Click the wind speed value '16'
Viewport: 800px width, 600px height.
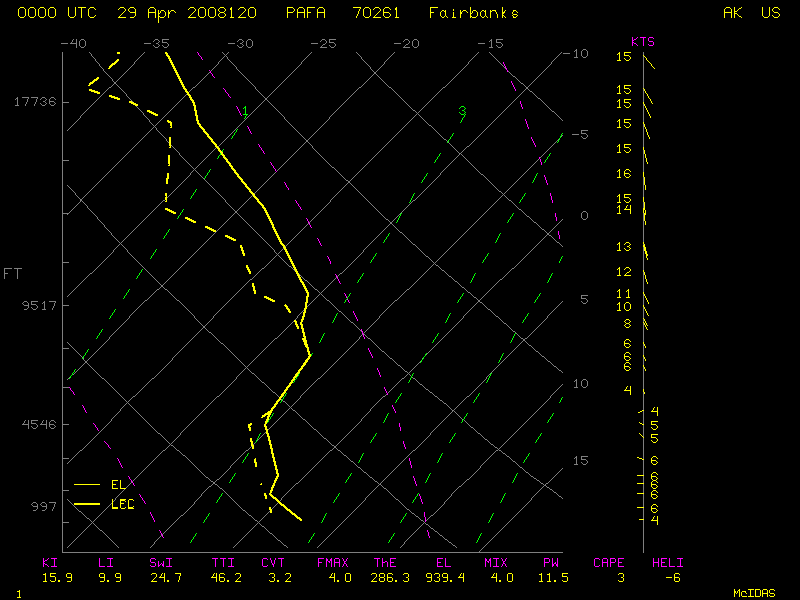(623, 174)
